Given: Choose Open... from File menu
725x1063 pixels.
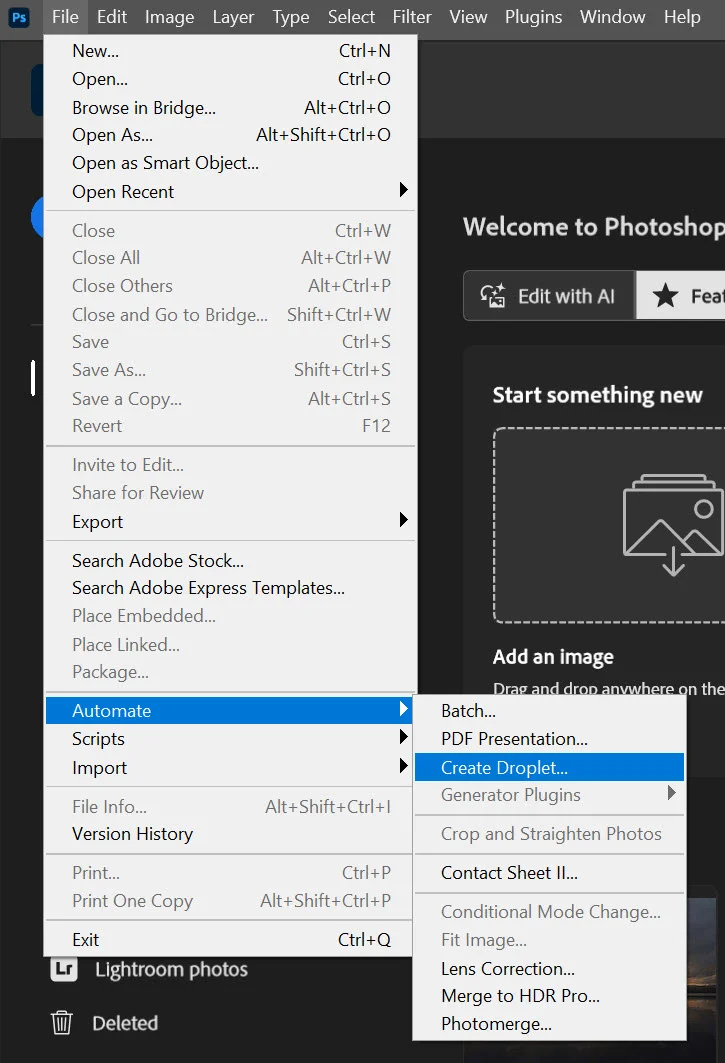Looking at the screenshot, I should pyautogui.click(x=231, y=79).
